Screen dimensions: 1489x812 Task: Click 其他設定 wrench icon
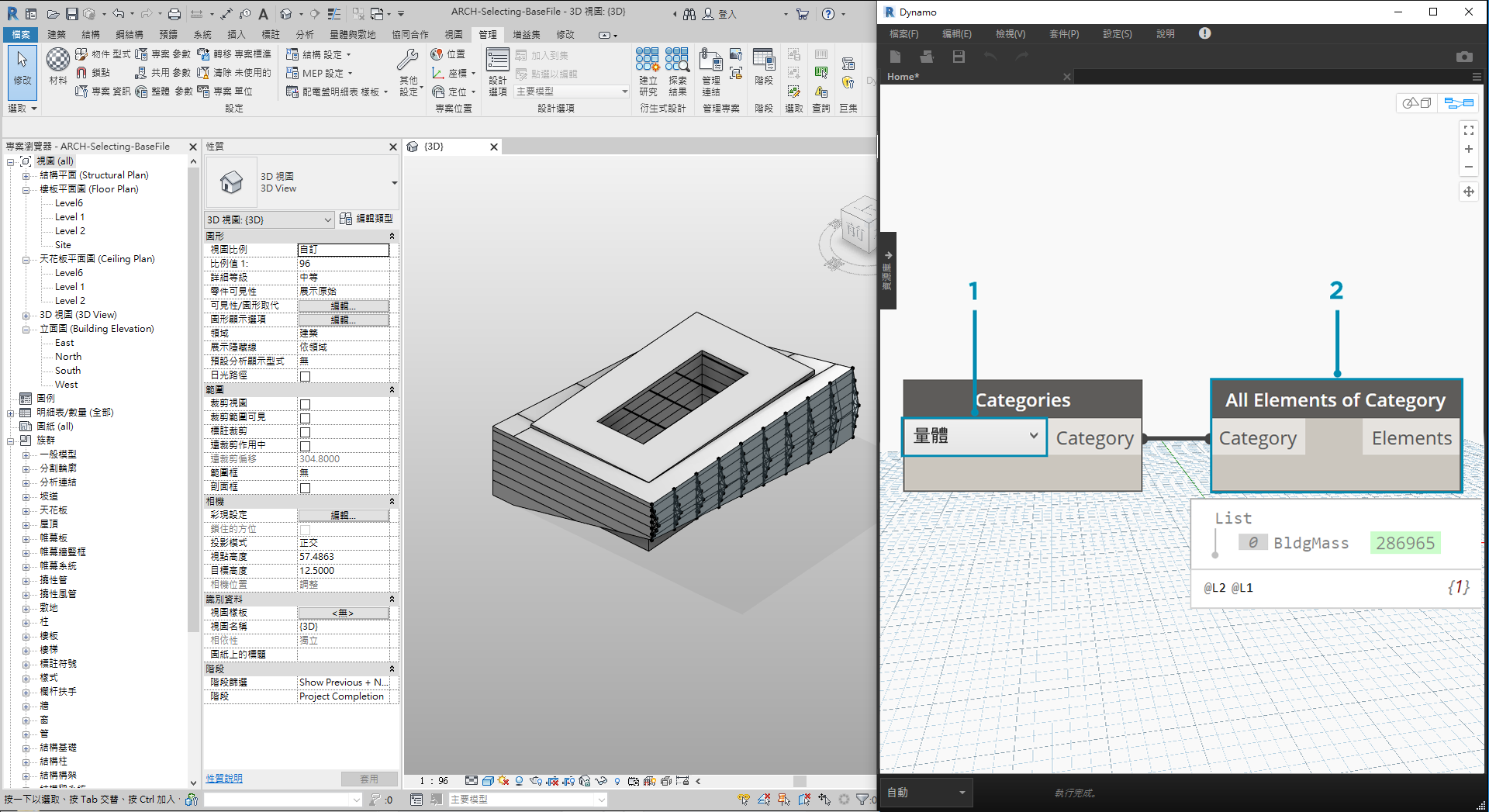pos(408,71)
